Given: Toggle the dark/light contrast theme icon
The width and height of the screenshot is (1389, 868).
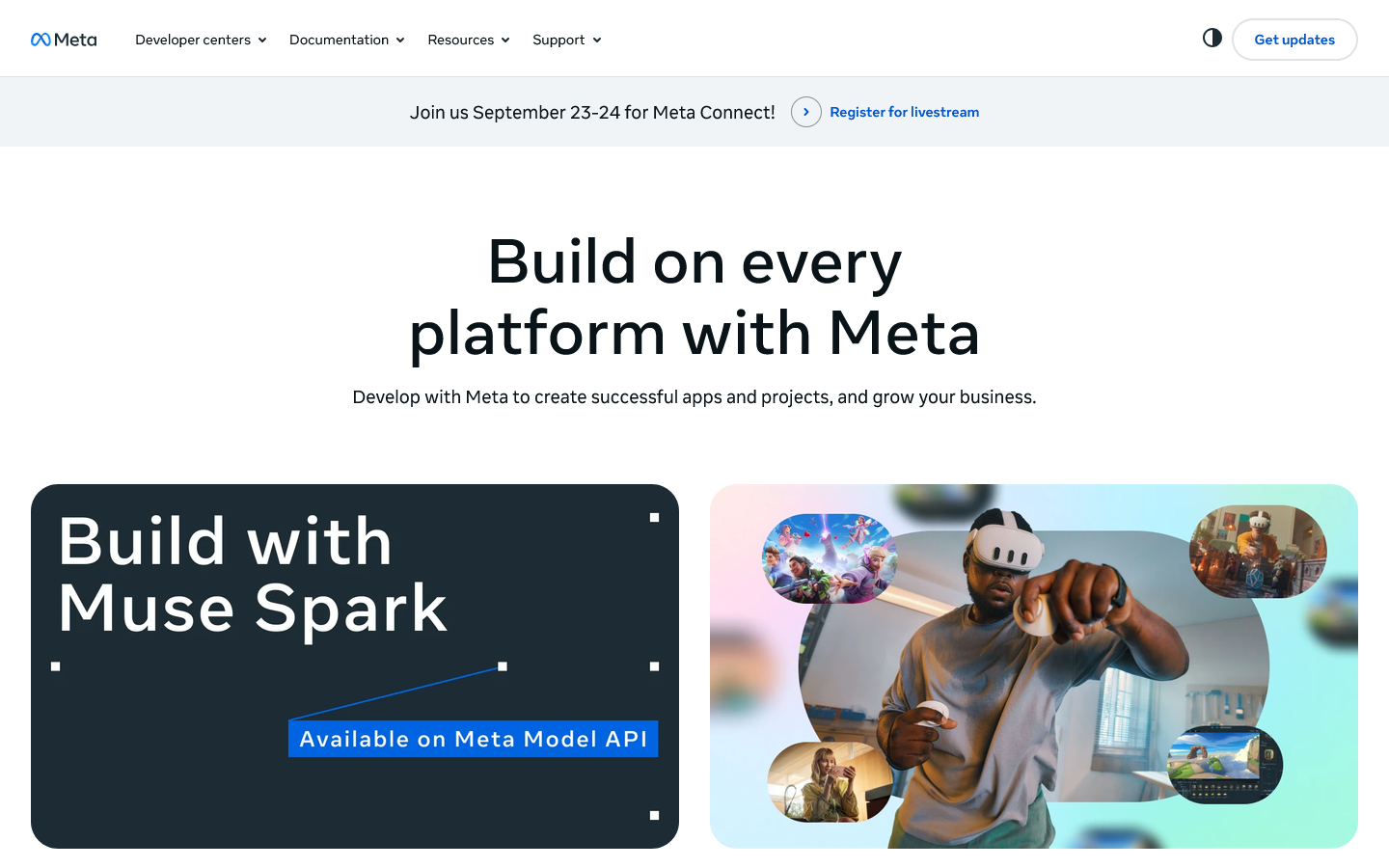Looking at the screenshot, I should pyautogui.click(x=1212, y=38).
